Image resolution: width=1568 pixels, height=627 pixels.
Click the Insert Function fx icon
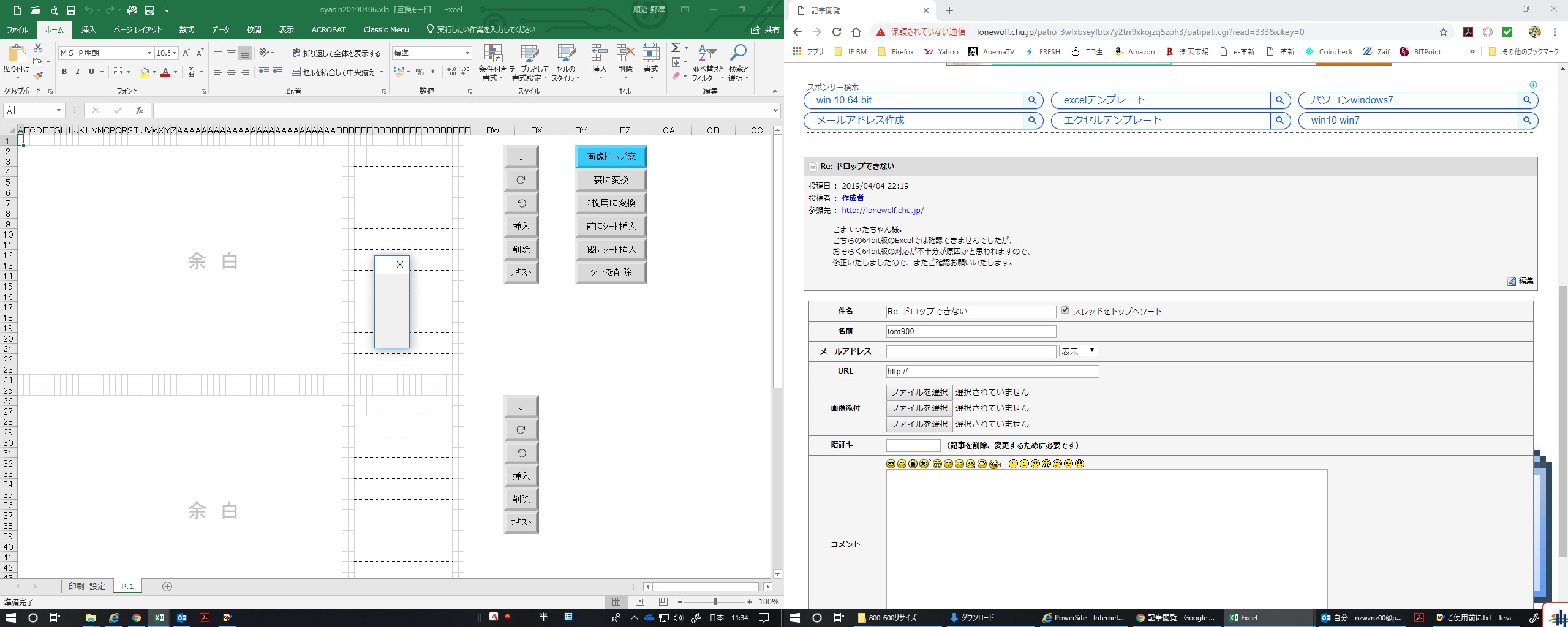point(140,110)
